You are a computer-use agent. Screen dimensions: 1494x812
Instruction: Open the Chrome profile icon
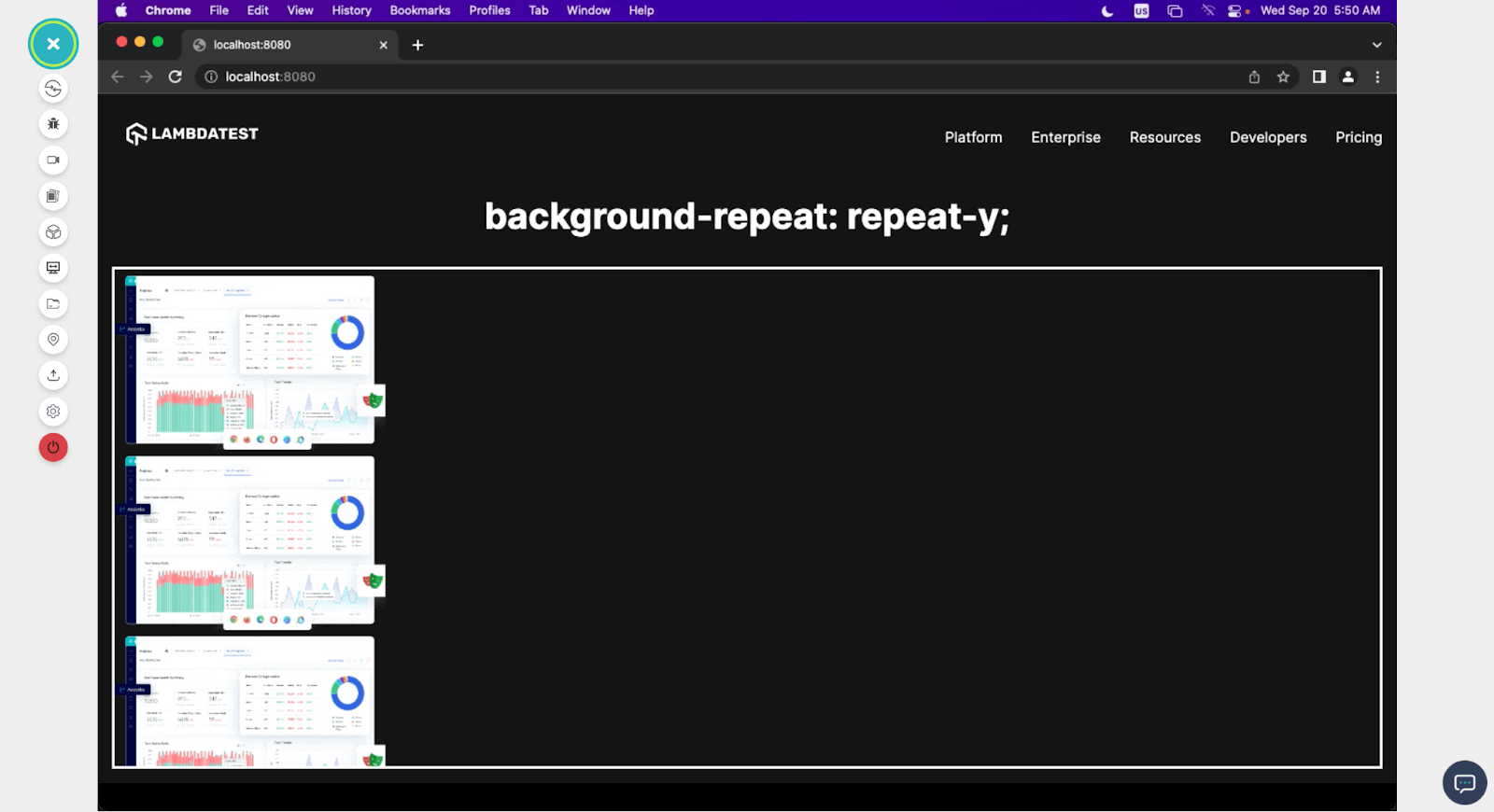1348,77
